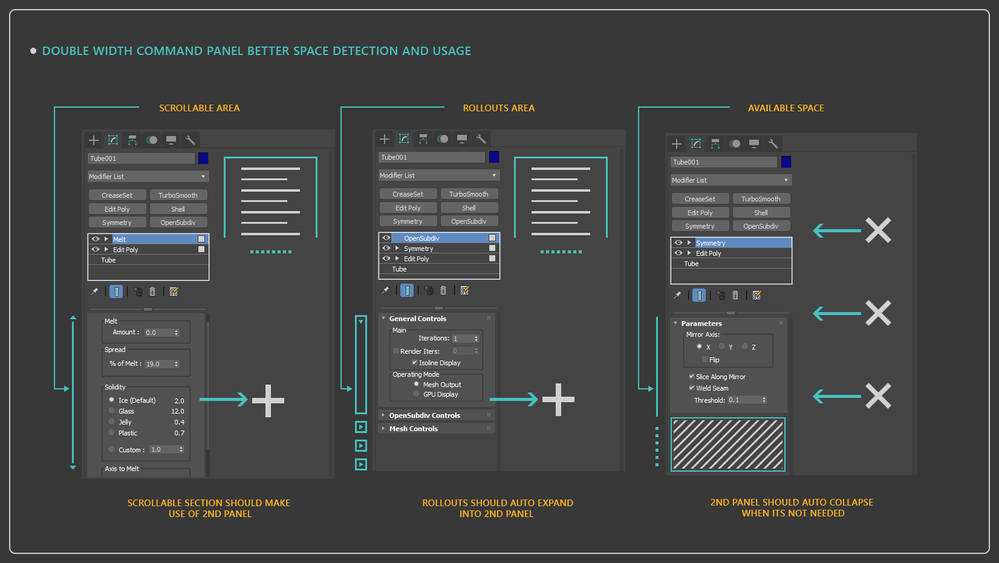
Task: Expand Symmetry sub-levels in Available Space stack
Action: (x=689, y=243)
